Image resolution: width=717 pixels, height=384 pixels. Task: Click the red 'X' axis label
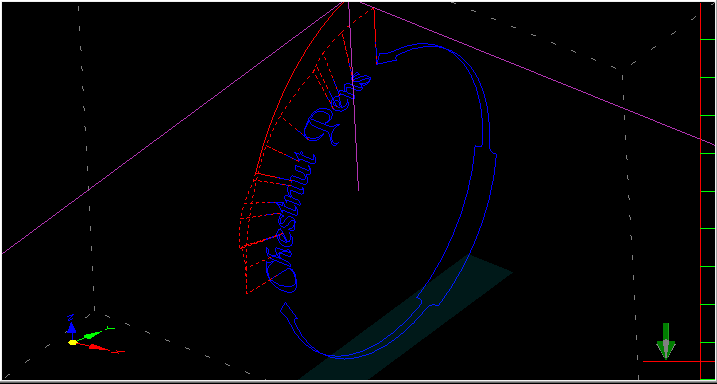point(118,352)
